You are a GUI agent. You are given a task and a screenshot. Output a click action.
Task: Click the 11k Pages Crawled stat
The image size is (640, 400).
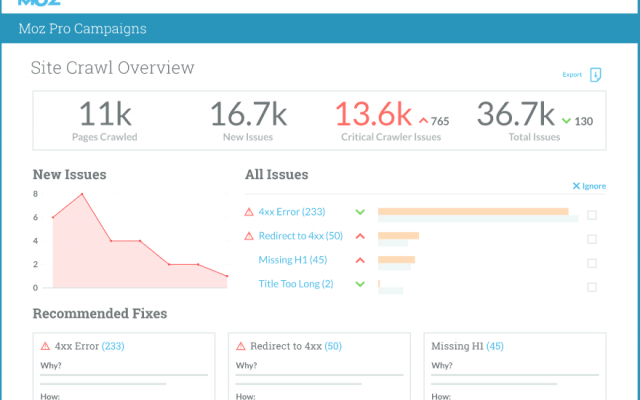[x=105, y=121]
